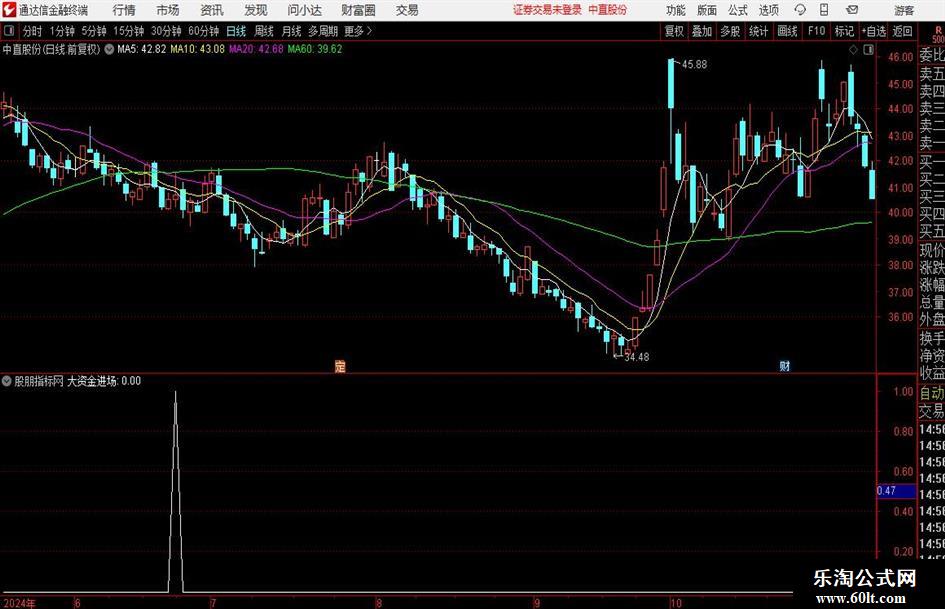Click the diamond icon above price axis
Viewport: 945px width, 609px height.
[853, 49]
